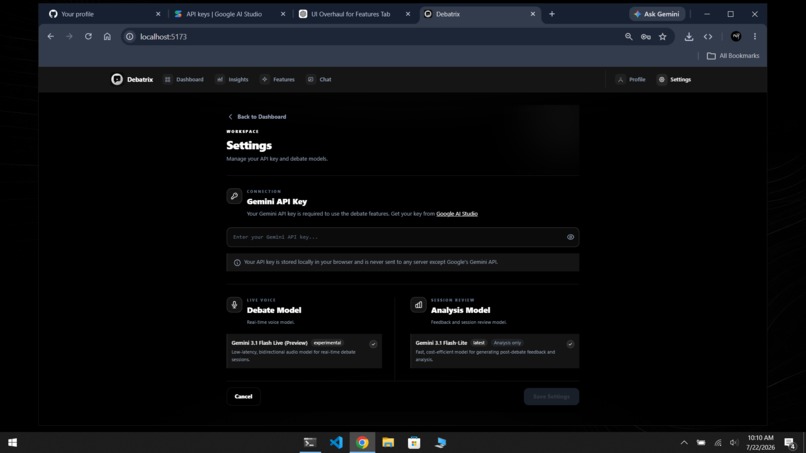Image resolution: width=806 pixels, height=453 pixels.
Task: Click the volume icon in system tray
Action: coord(734,443)
